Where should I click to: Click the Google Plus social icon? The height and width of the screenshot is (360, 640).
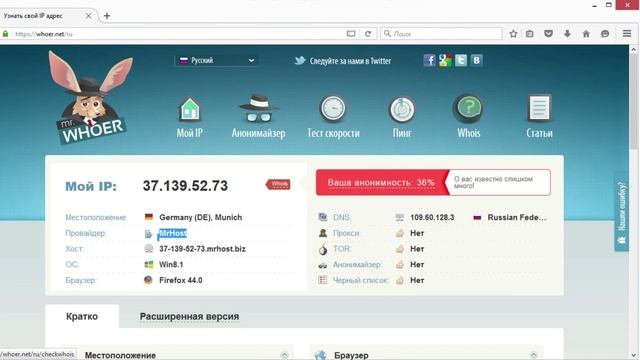coord(445,60)
